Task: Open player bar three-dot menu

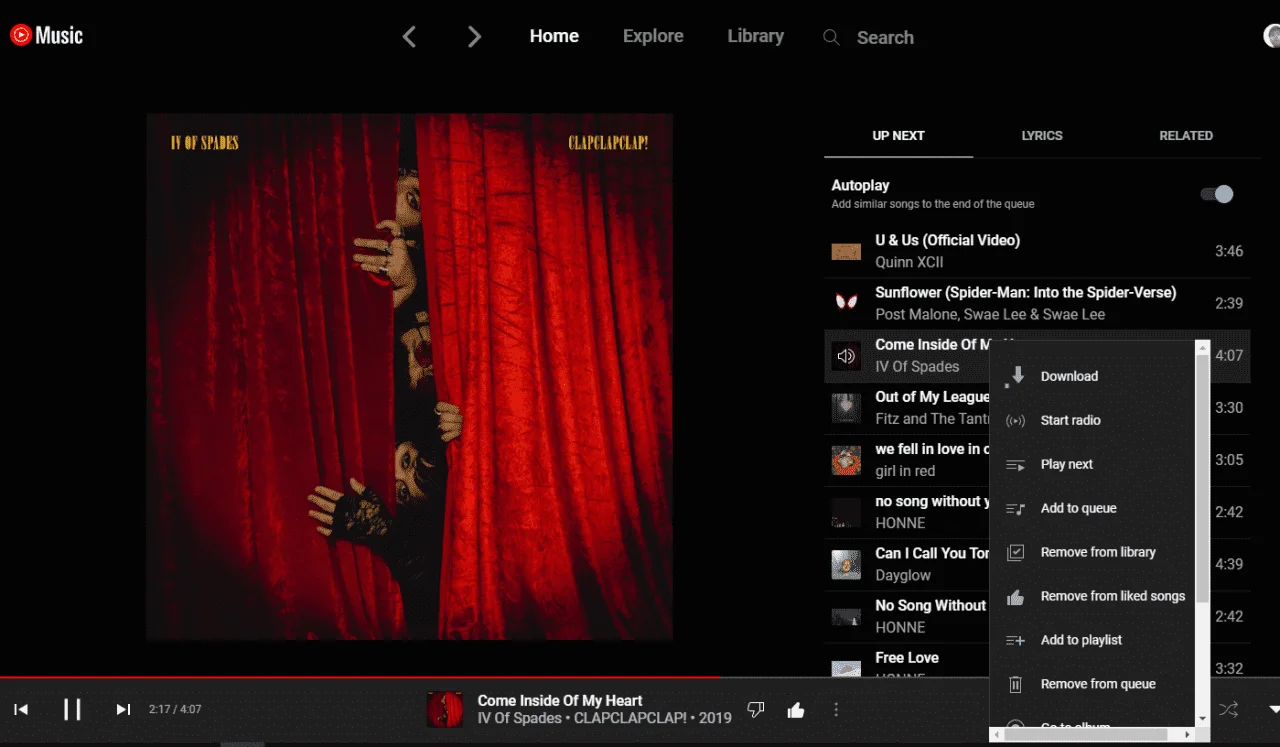Action: tap(836, 710)
